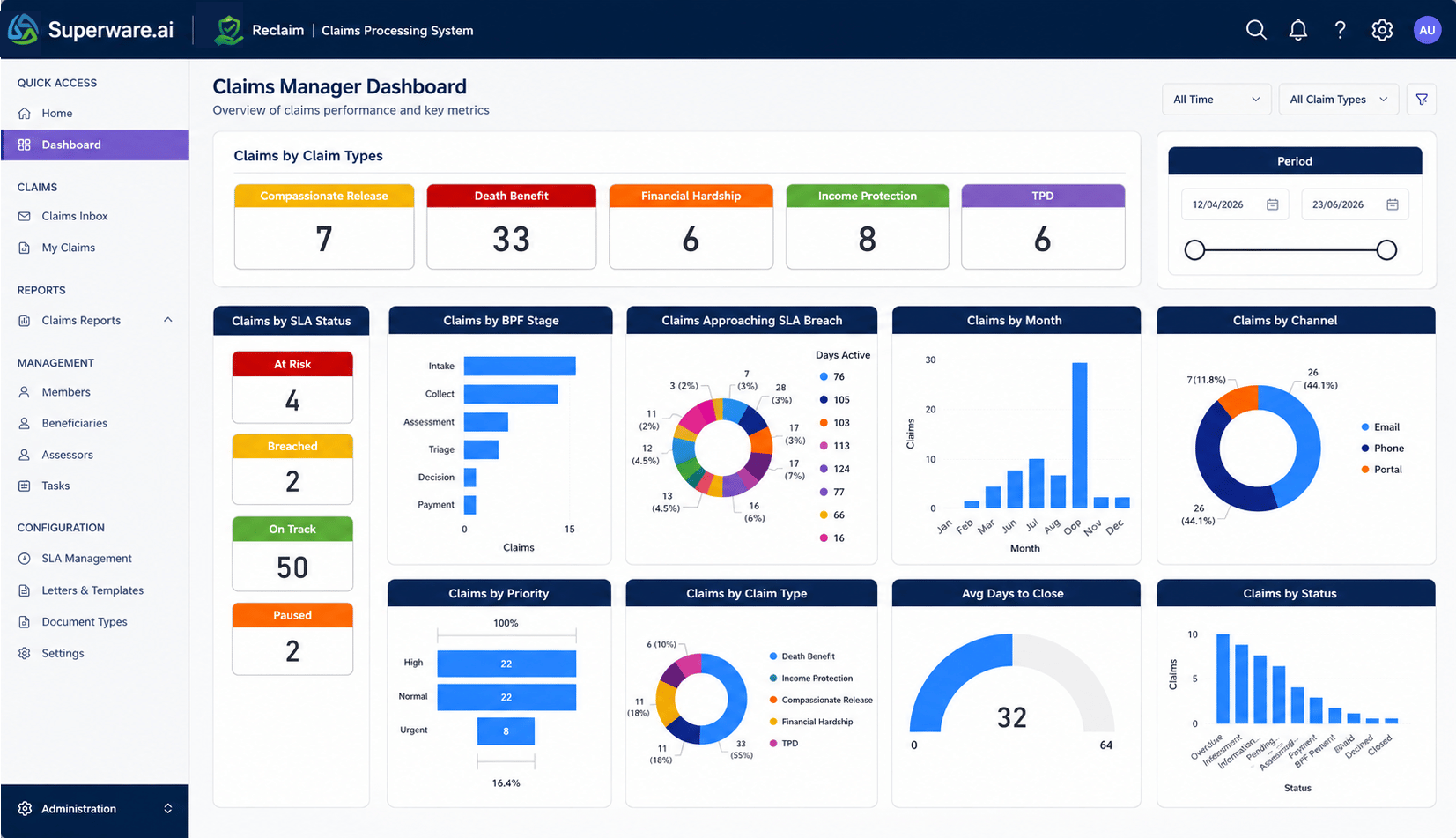Click the left period slider handle
Image resolution: width=1456 pixels, height=838 pixels.
pos(1194,250)
